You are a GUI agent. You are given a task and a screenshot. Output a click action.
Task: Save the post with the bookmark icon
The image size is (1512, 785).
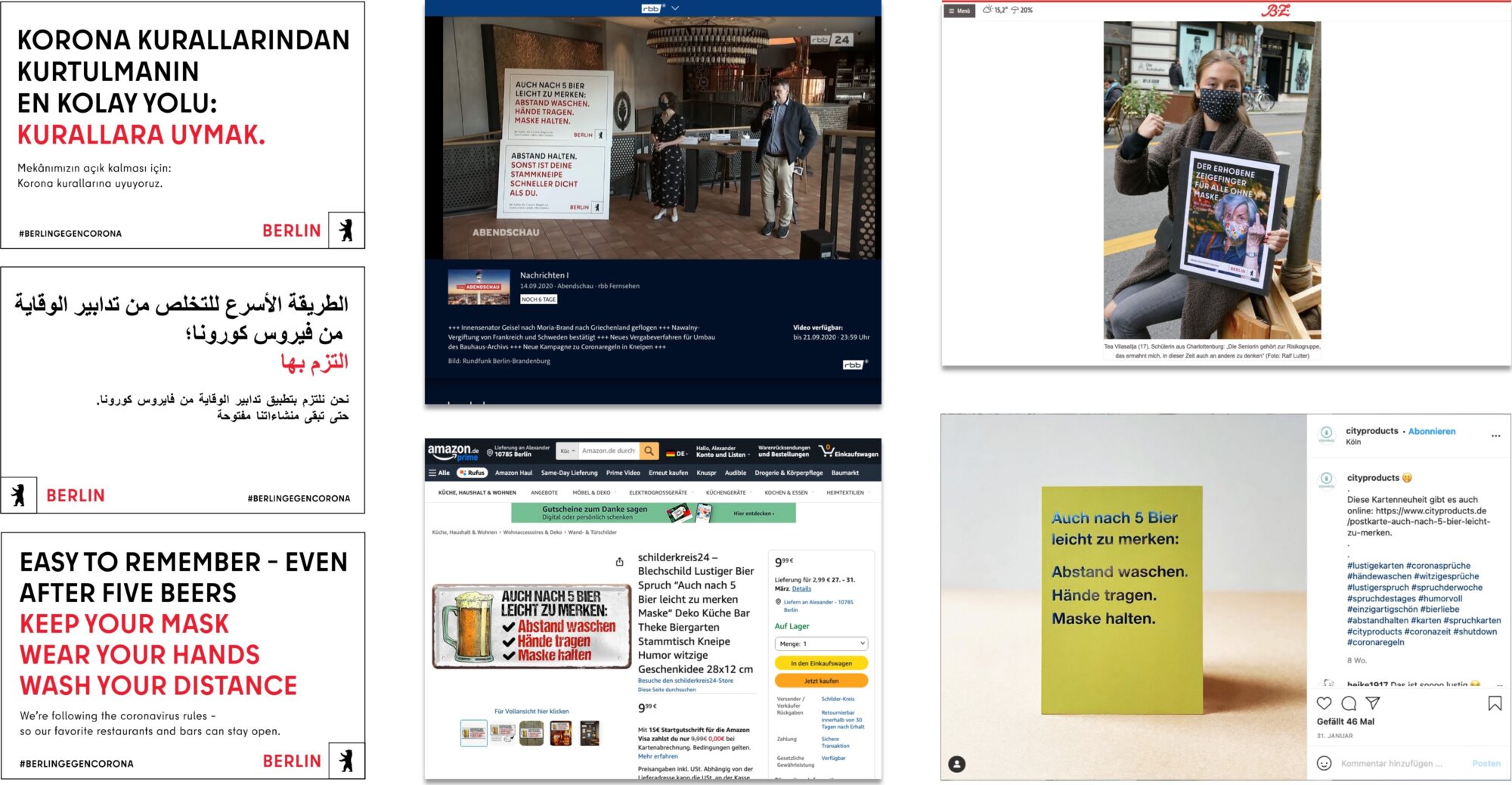[1494, 703]
